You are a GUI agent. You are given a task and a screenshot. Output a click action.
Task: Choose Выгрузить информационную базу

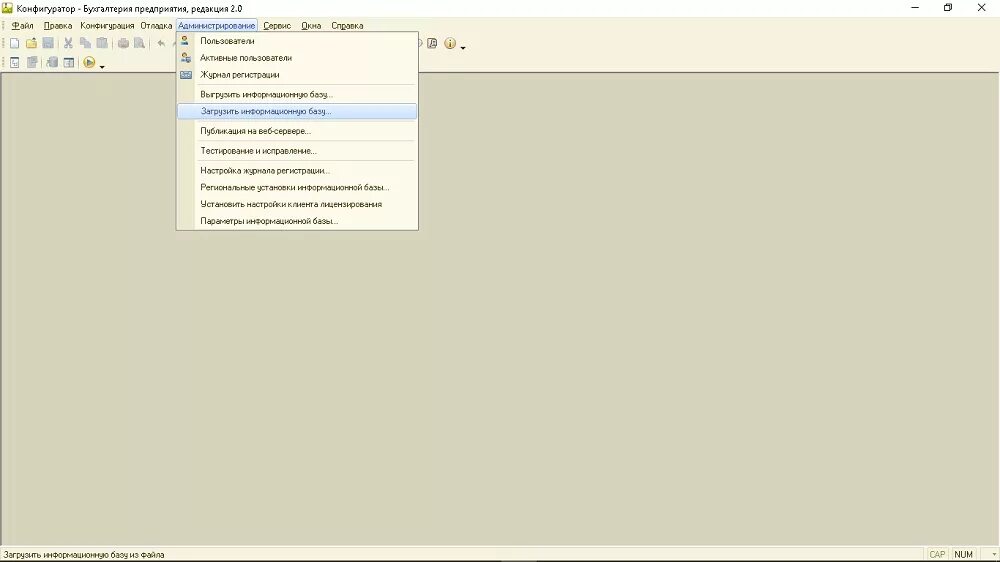pyautogui.click(x=297, y=94)
